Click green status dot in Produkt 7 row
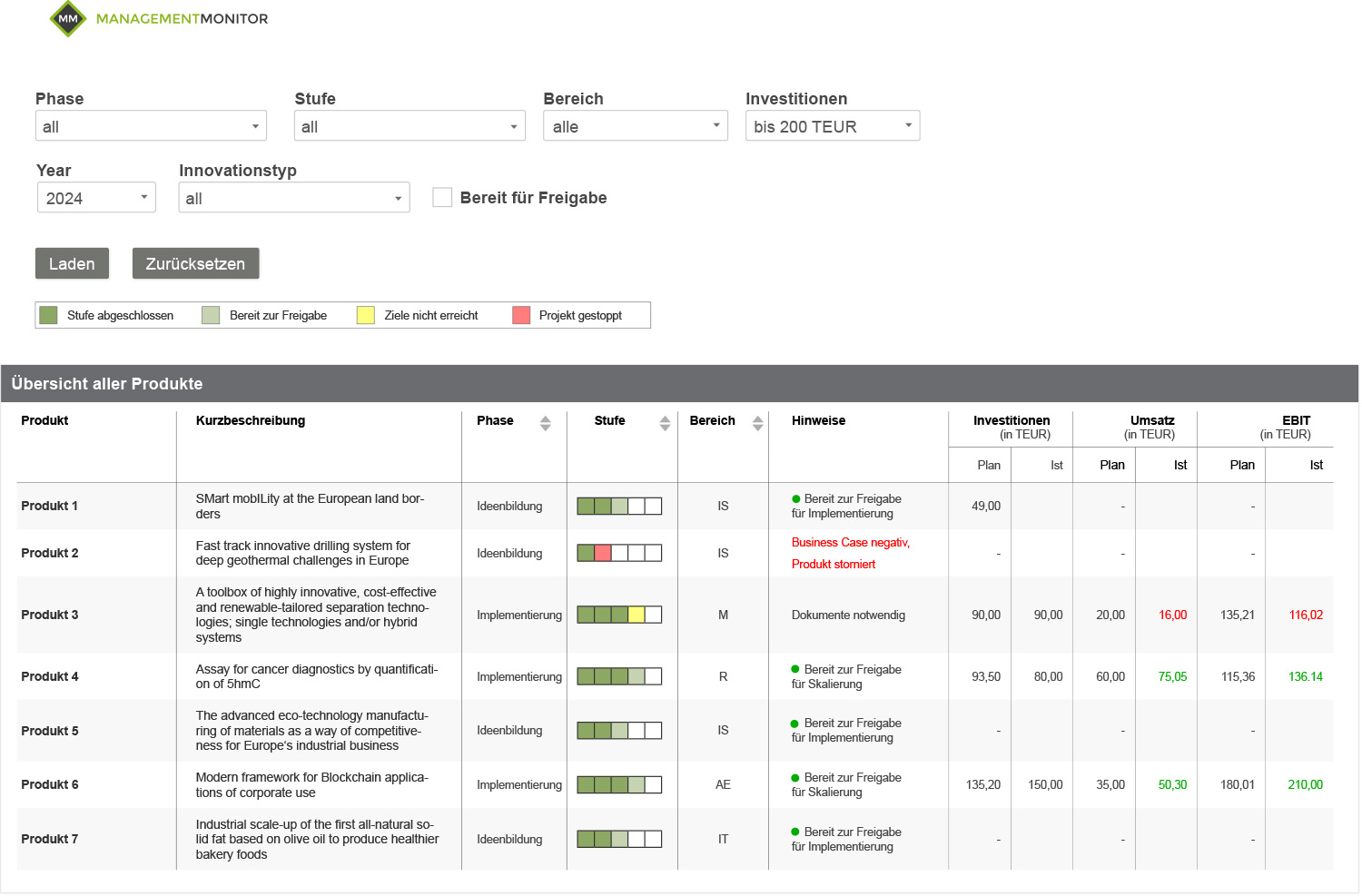Screen dimensions: 1362x896 tap(795, 832)
